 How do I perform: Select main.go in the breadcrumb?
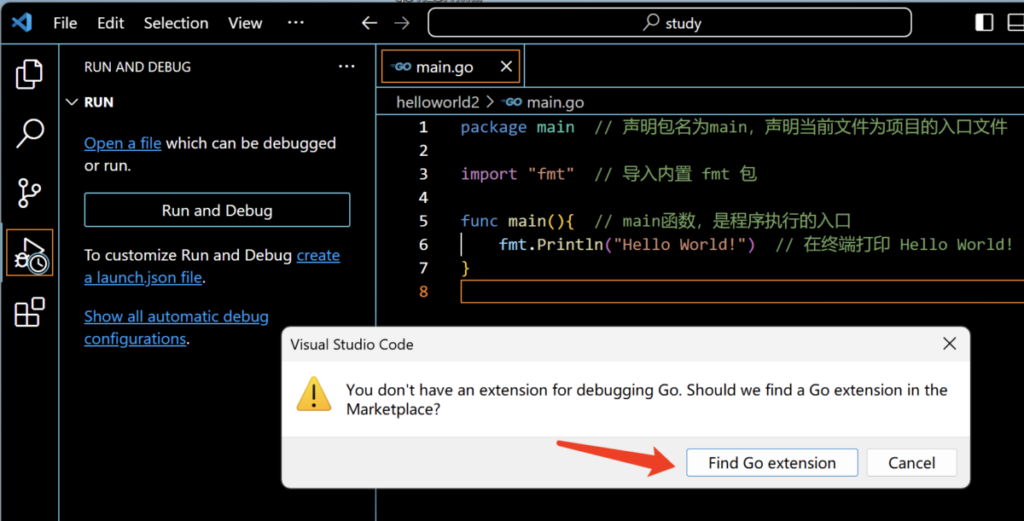coord(555,103)
